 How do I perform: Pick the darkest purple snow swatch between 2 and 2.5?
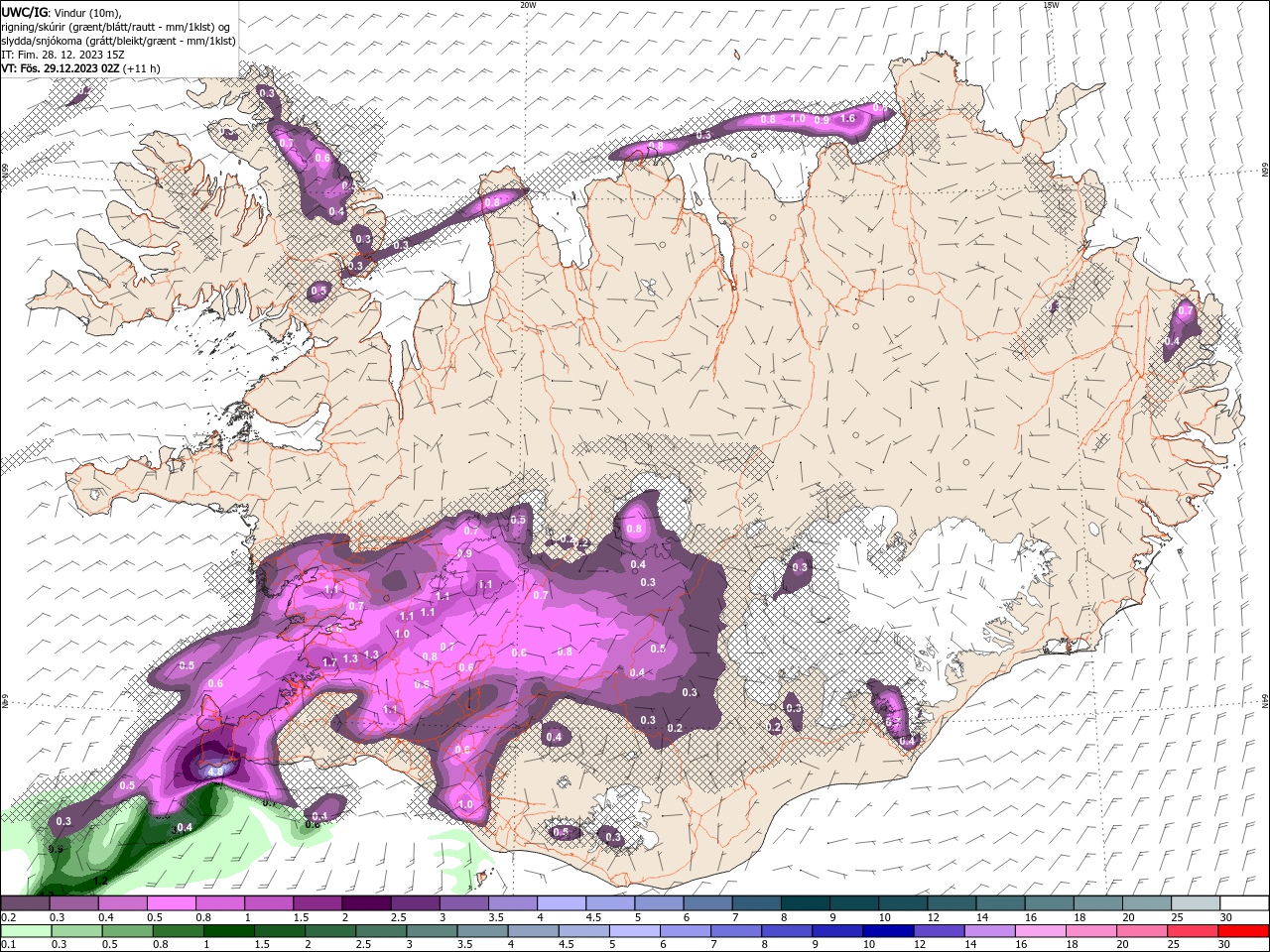click(x=366, y=903)
